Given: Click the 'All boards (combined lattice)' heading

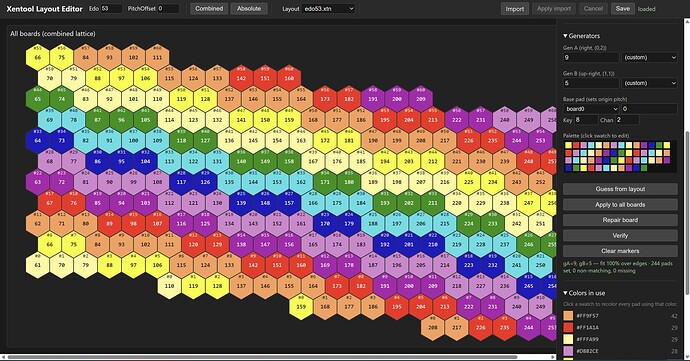Looking at the screenshot, I should pyautogui.click(x=53, y=33).
